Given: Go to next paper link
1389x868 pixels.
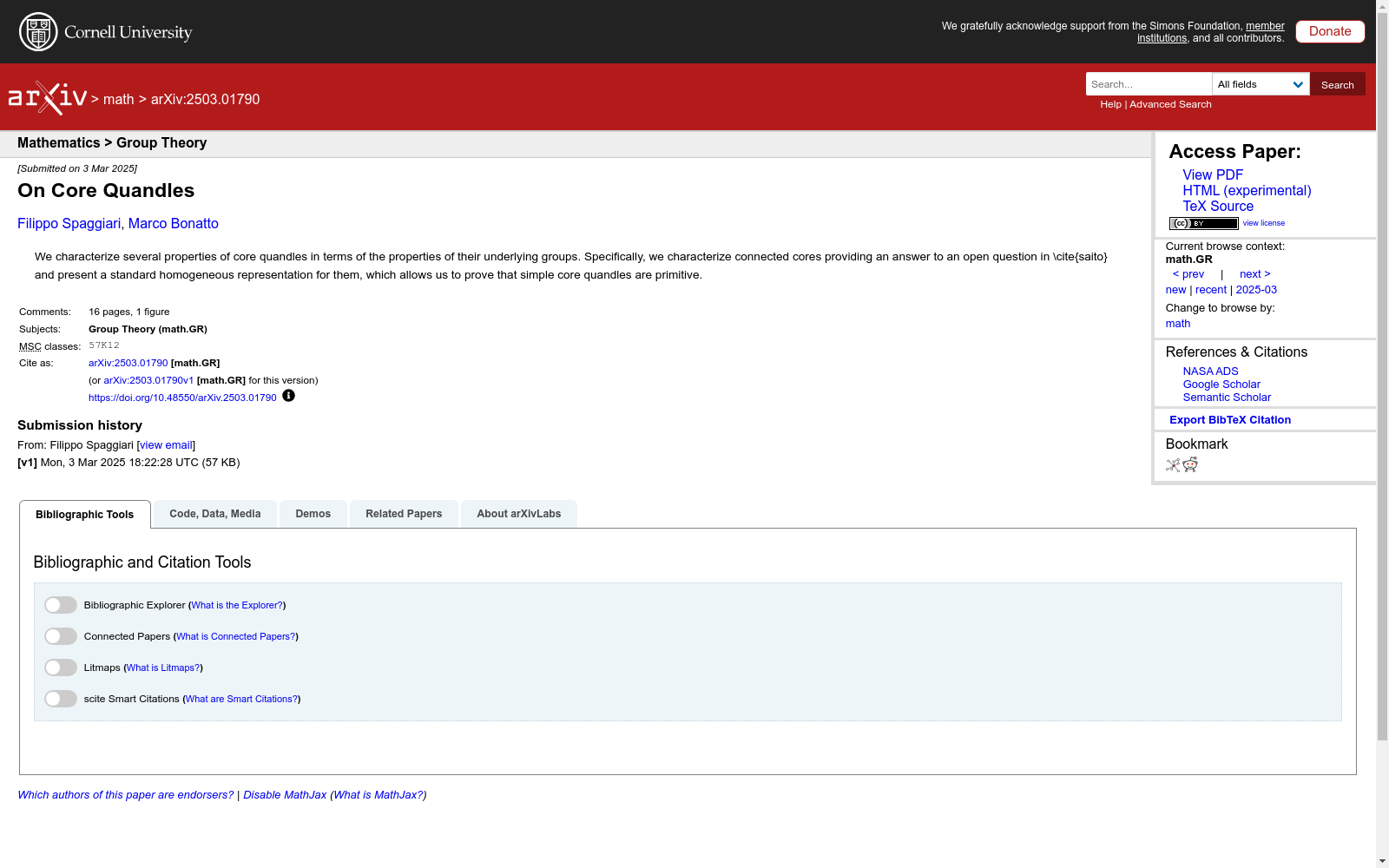Looking at the screenshot, I should click(x=1255, y=274).
